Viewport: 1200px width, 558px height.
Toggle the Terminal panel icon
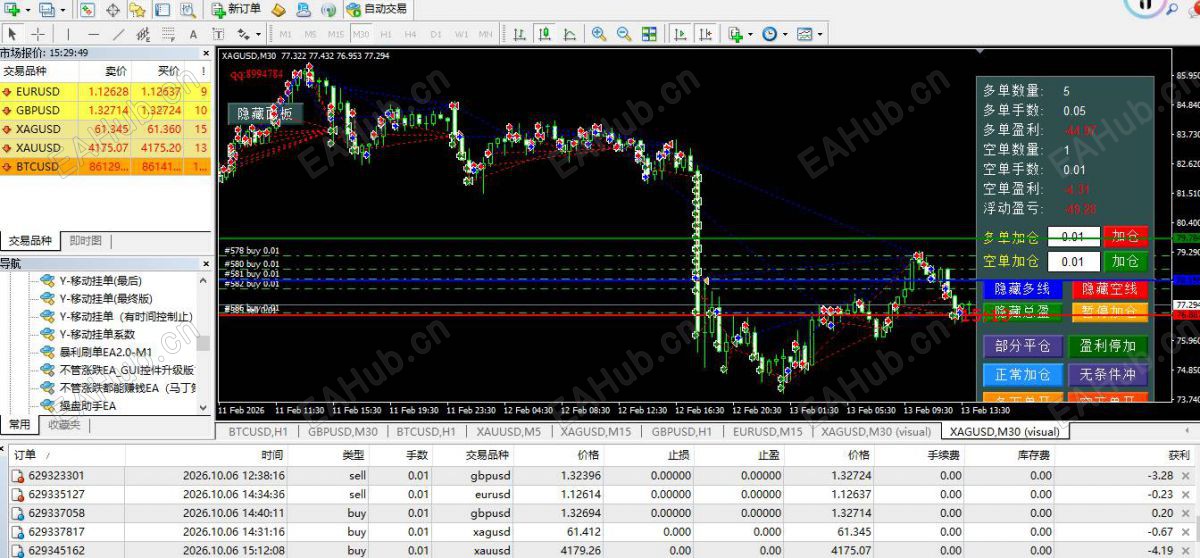[x=163, y=9]
